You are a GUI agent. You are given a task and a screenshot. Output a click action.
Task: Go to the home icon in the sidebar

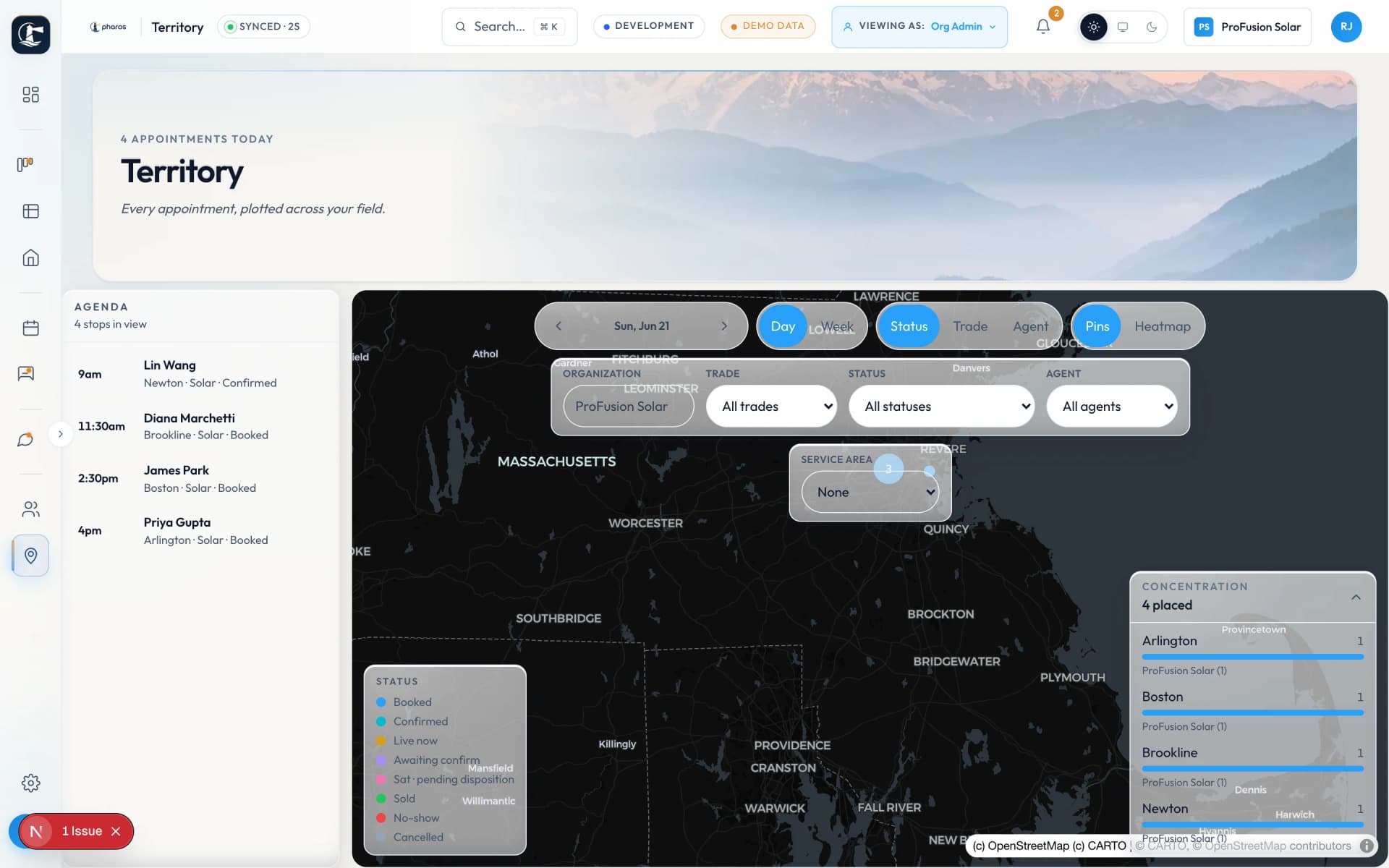click(30, 258)
